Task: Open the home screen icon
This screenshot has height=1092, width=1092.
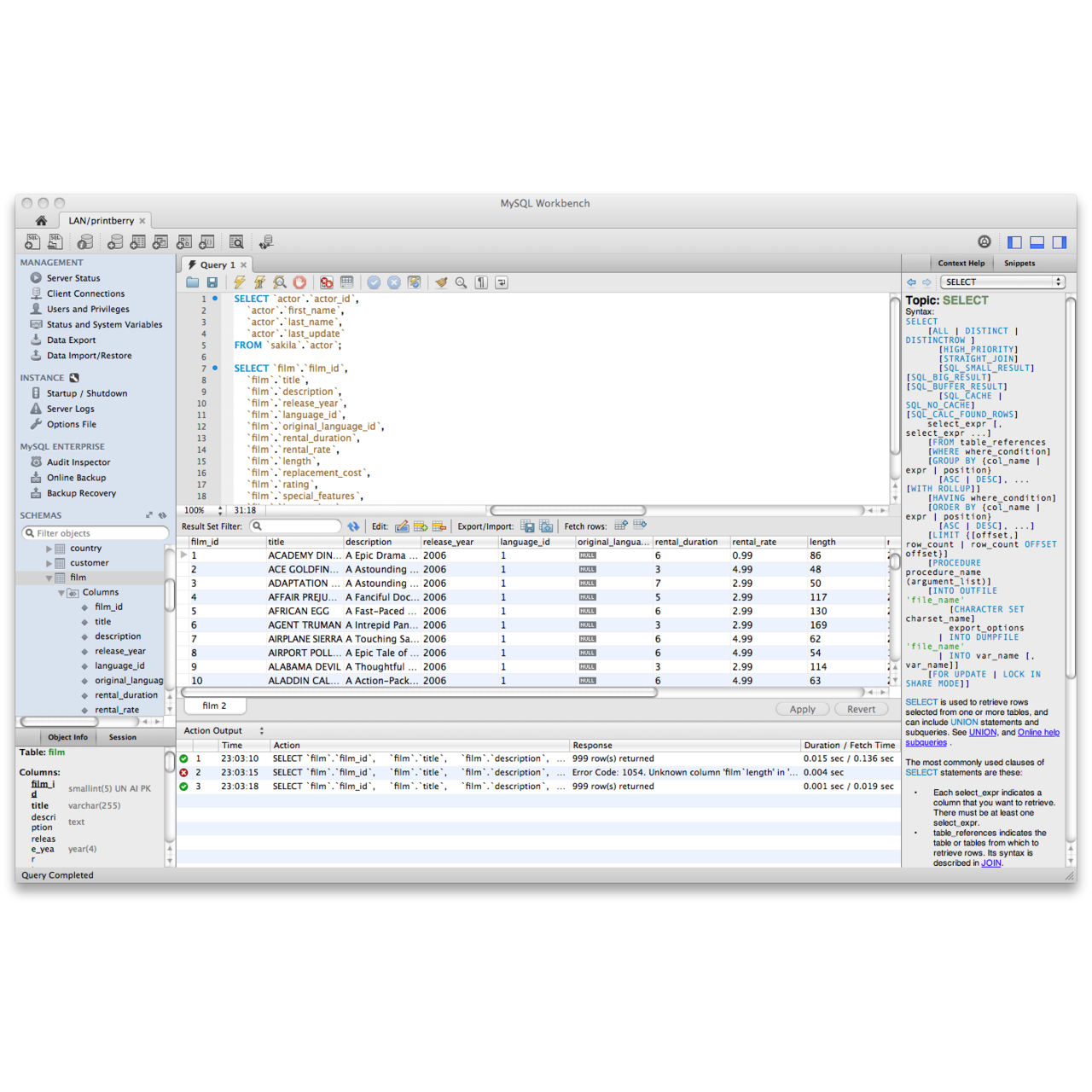Action: [x=41, y=221]
